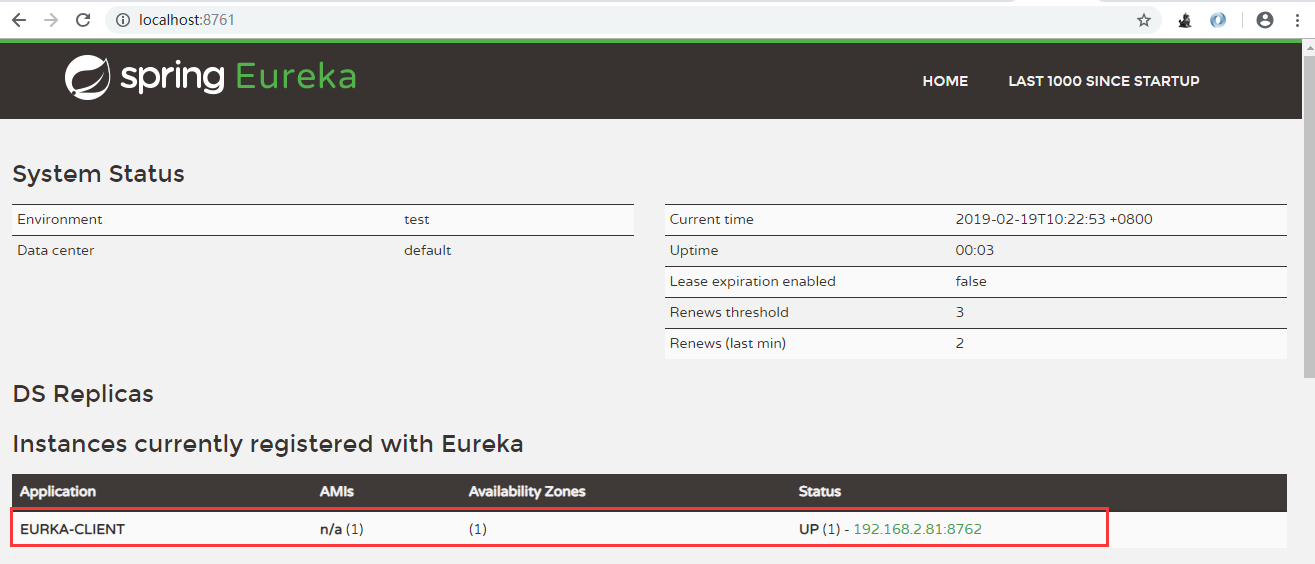Viewport: 1315px width, 564px height.
Task: Click the uptime value 00:03
Action: click(975, 250)
